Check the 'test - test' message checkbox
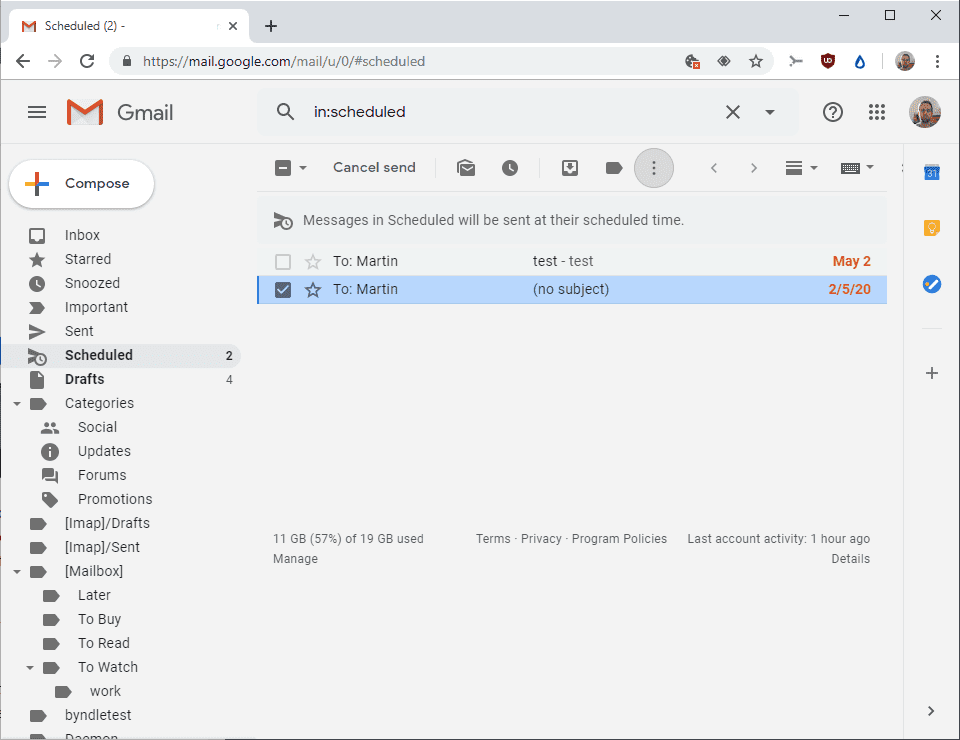The image size is (960, 740). point(283,262)
